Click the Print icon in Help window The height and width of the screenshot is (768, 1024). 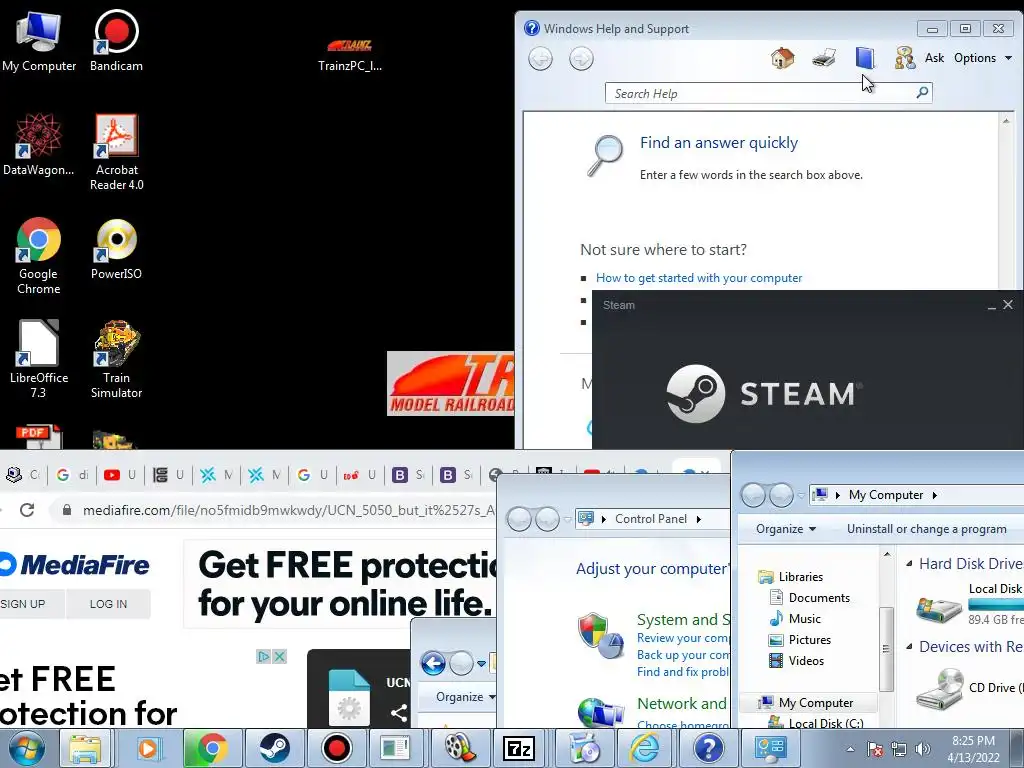click(x=824, y=58)
